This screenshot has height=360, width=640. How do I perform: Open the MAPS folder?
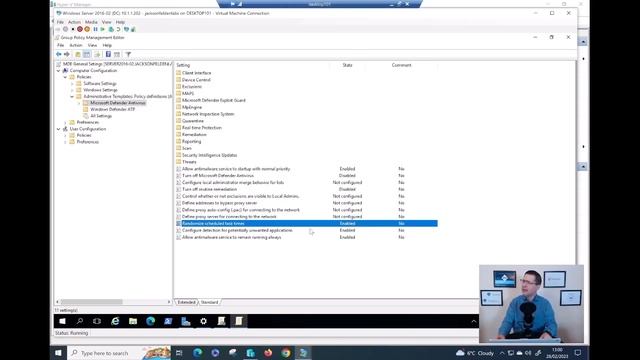click(x=188, y=93)
